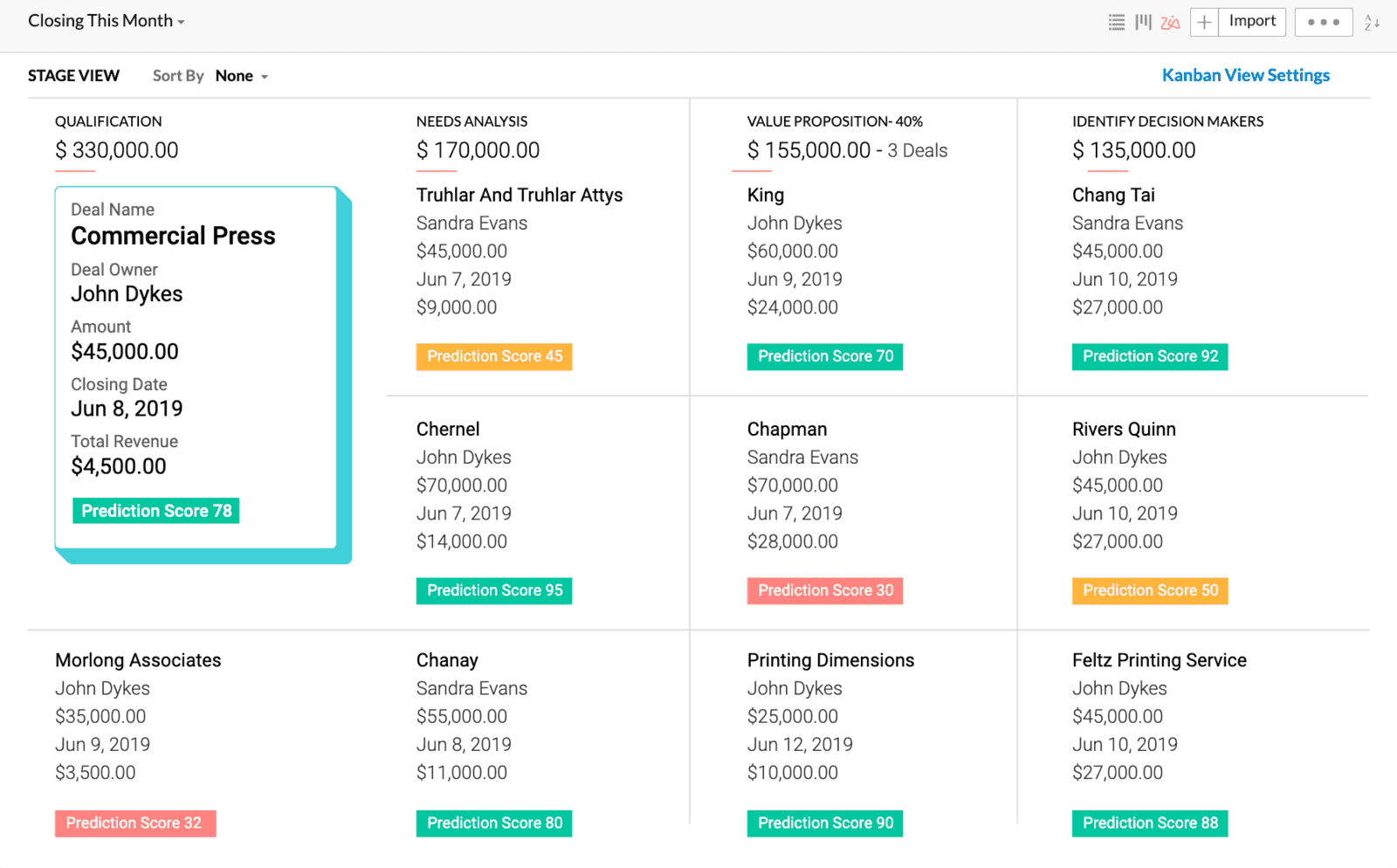The width and height of the screenshot is (1397, 868).
Task: Open the Feltz Printing Service deal
Action: coord(1159,660)
